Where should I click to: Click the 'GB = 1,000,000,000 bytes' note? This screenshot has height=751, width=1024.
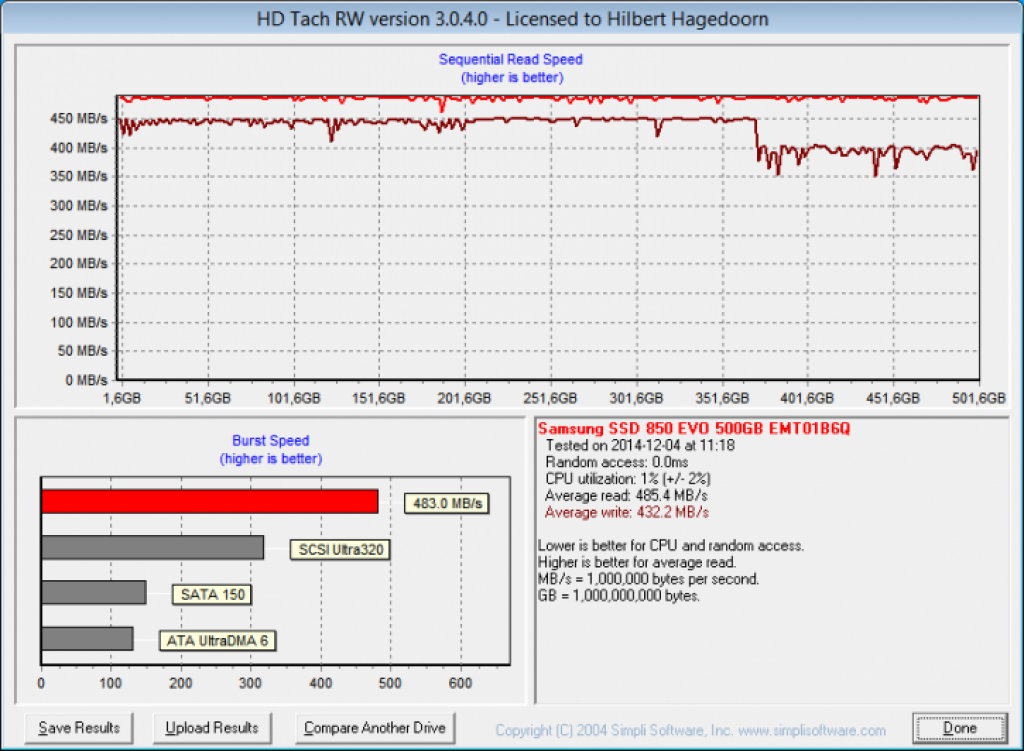coord(618,596)
